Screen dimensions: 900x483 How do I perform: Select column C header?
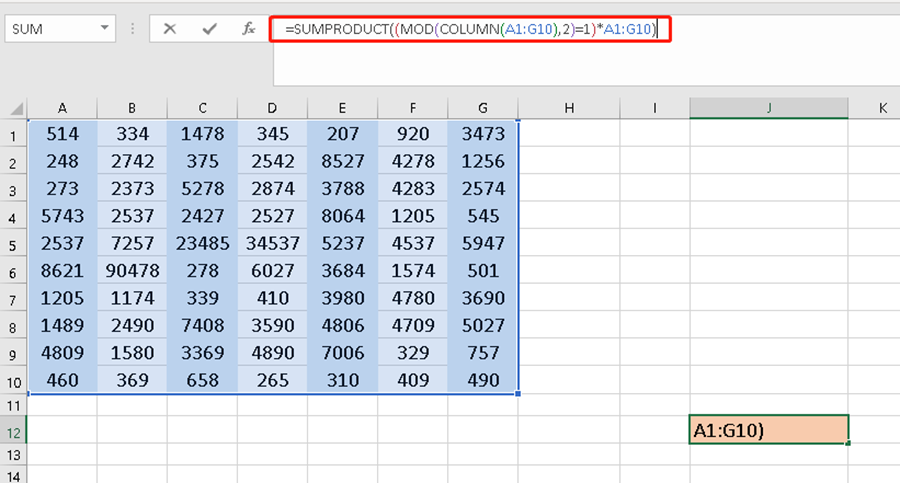pos(202,108)
